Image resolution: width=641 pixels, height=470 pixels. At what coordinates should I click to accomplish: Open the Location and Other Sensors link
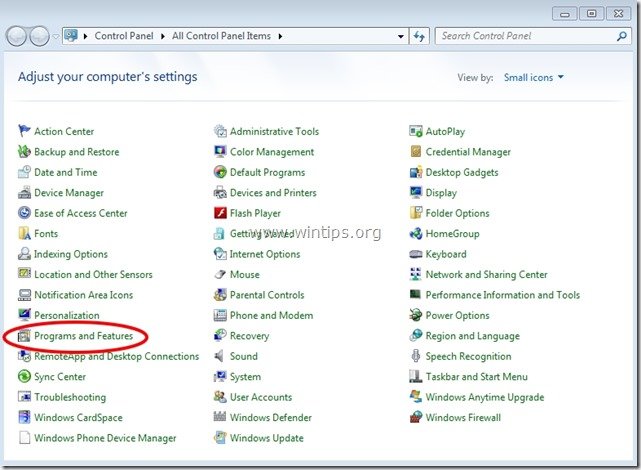(93, 274)
